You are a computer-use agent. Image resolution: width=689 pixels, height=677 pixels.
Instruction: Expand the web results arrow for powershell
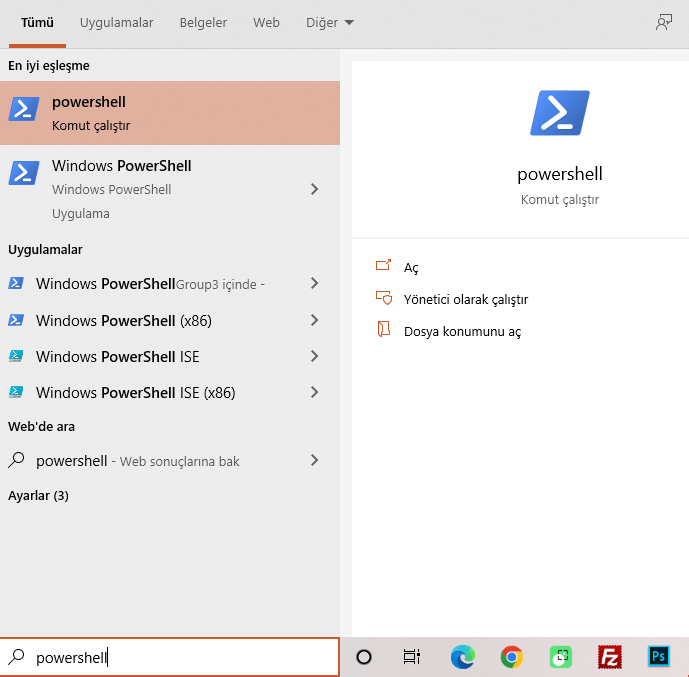point(314,460)
